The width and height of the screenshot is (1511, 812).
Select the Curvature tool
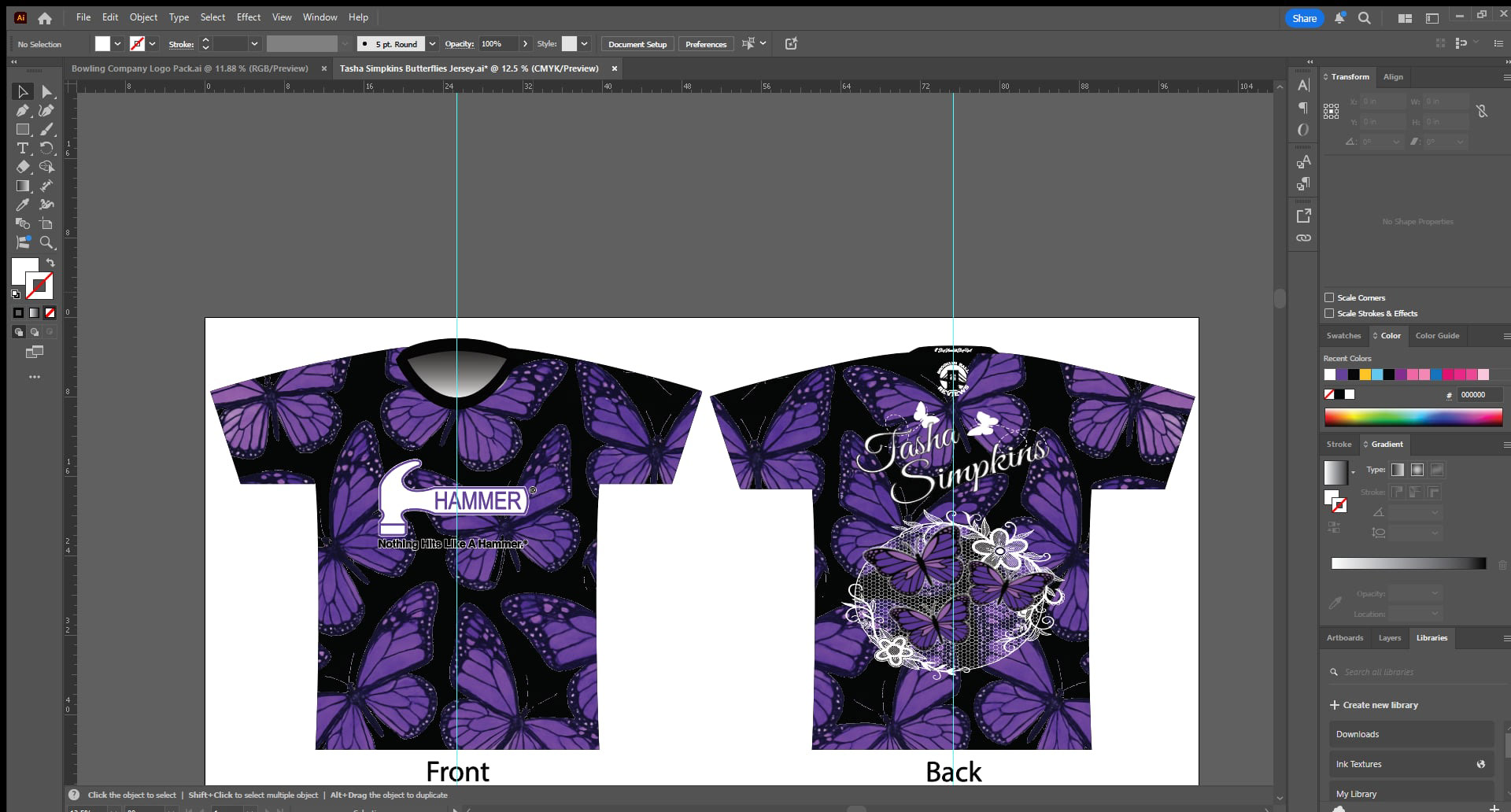pos(46,111)
